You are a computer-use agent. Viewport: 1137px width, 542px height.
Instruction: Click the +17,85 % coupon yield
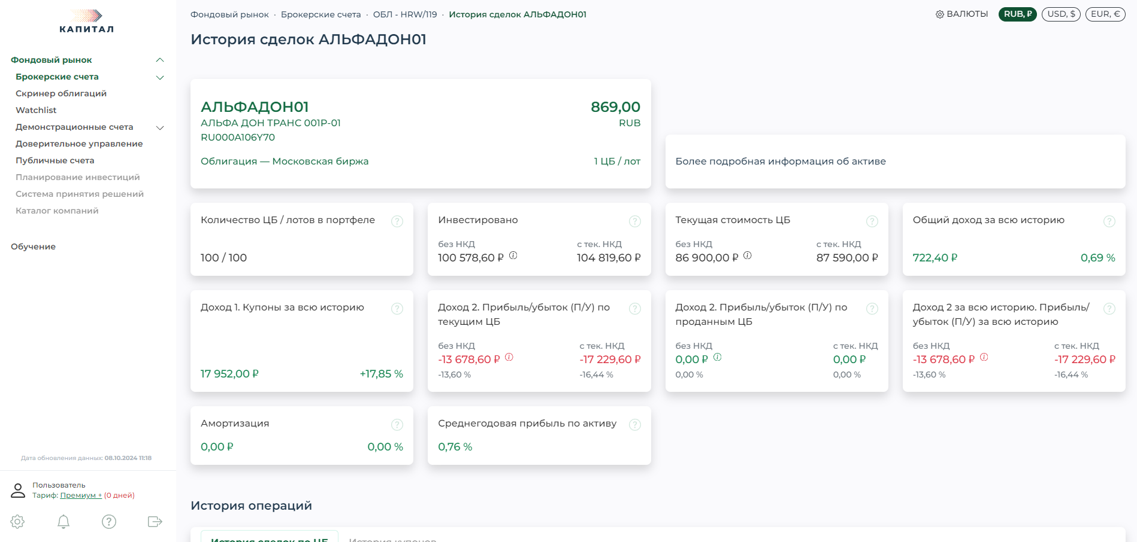pyautogui.click(x=381, y=374)
